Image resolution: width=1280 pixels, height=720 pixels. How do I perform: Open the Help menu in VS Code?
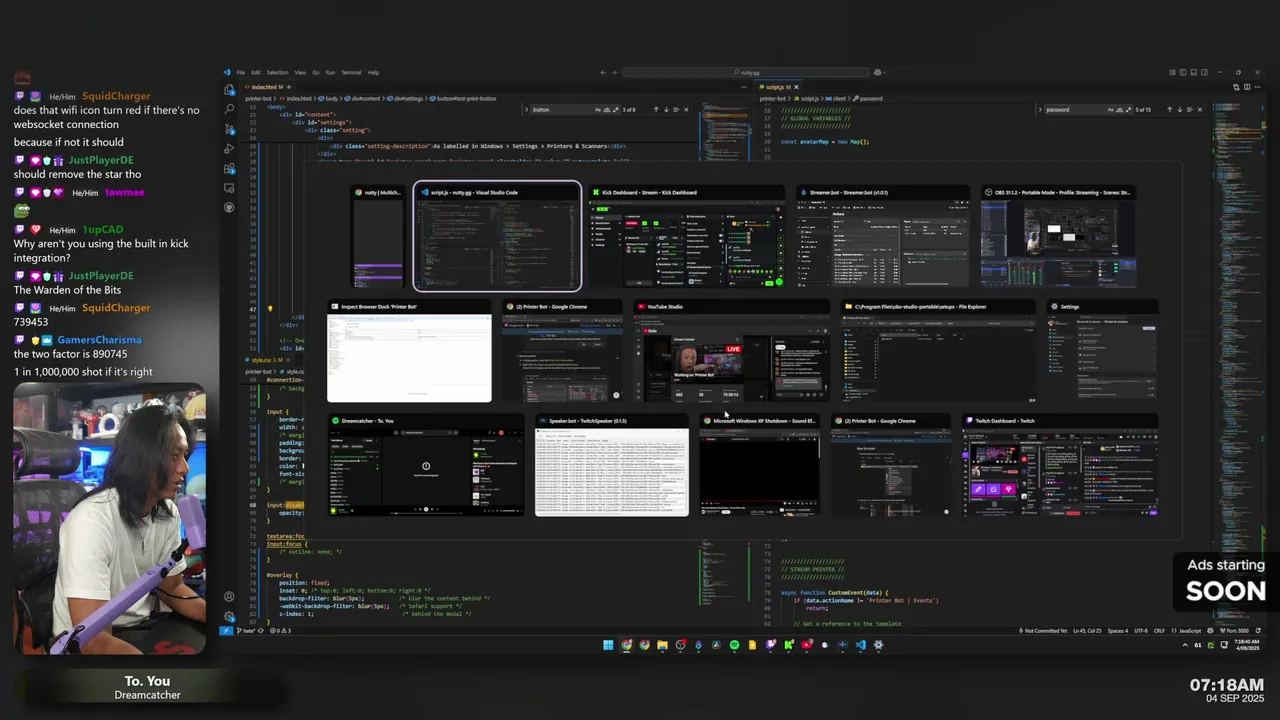click(373, 72)
